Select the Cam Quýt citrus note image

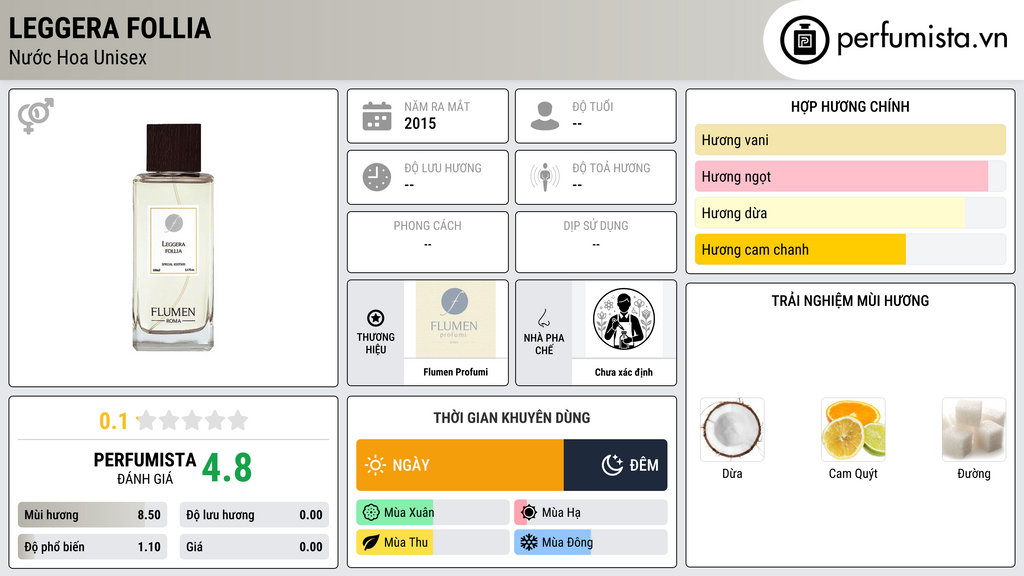coord(853,430)
